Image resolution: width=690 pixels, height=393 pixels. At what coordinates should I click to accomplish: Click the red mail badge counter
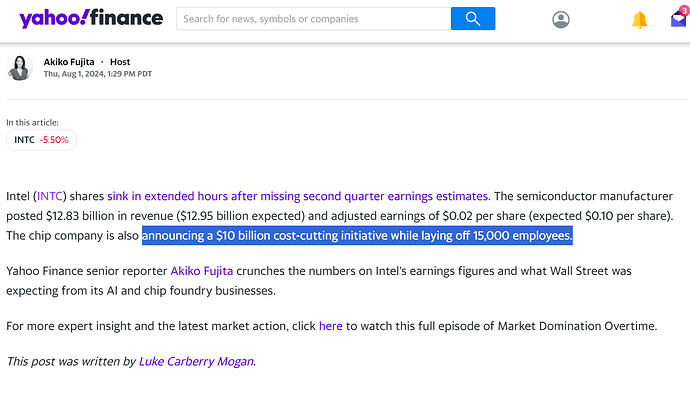pyautogui.click(x=684, y=11)
